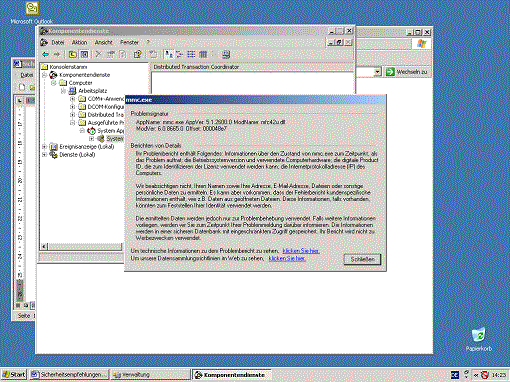This screenshot has width=510, height=382.
Task: Go back with the blue arrow toolbar icon
Action: [x=46, y=54]
